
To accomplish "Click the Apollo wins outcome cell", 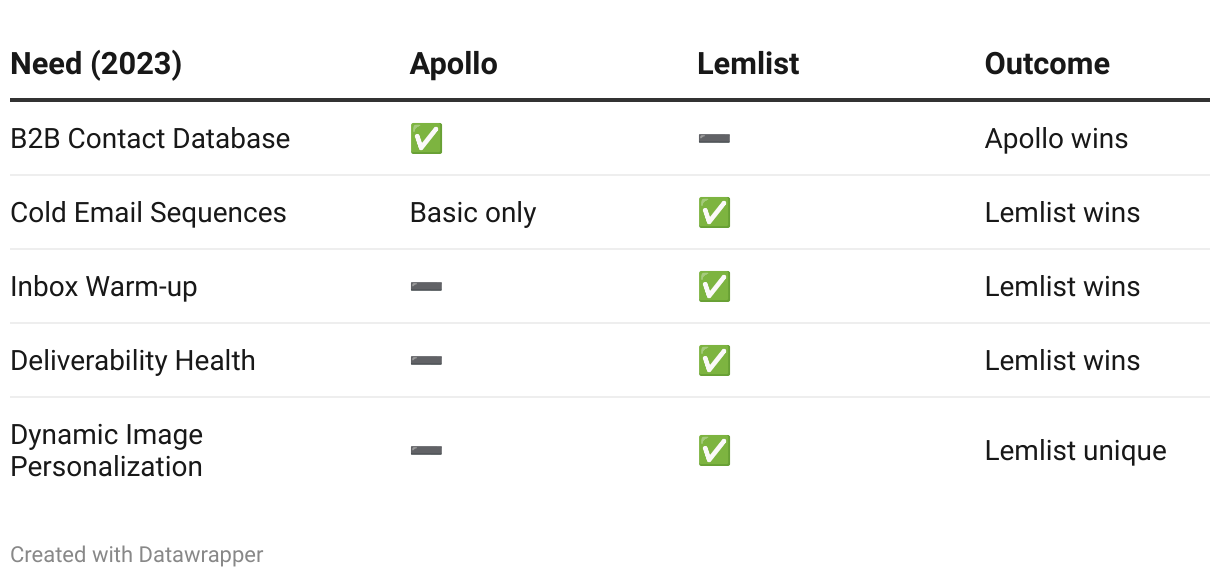I will (1056, 139).
